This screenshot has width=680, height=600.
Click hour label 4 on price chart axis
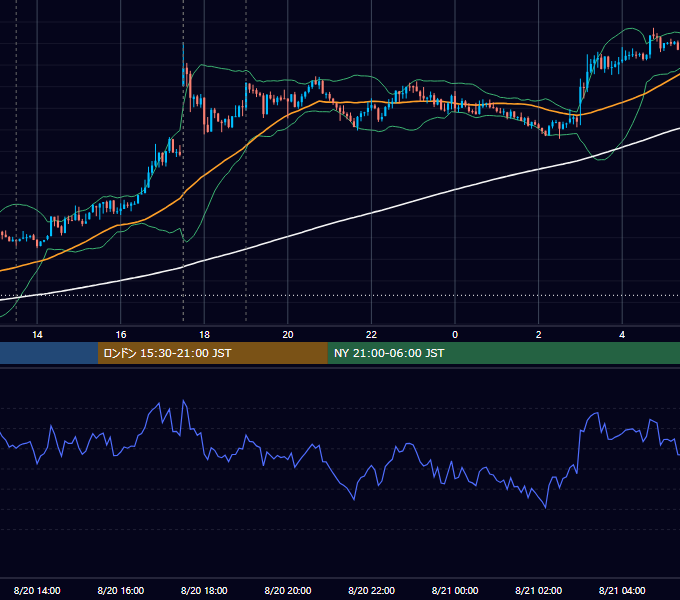point(622,335)
